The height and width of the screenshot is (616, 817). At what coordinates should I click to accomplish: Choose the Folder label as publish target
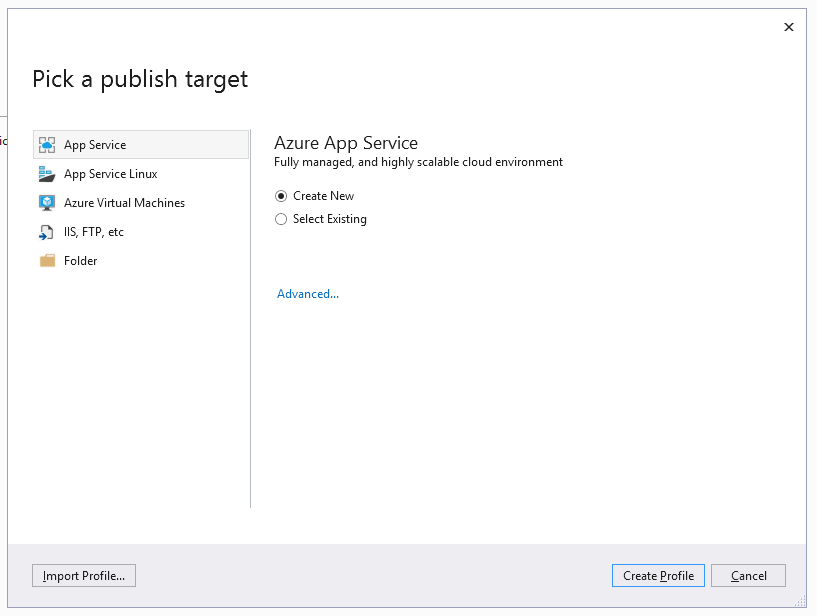(80, 261)
